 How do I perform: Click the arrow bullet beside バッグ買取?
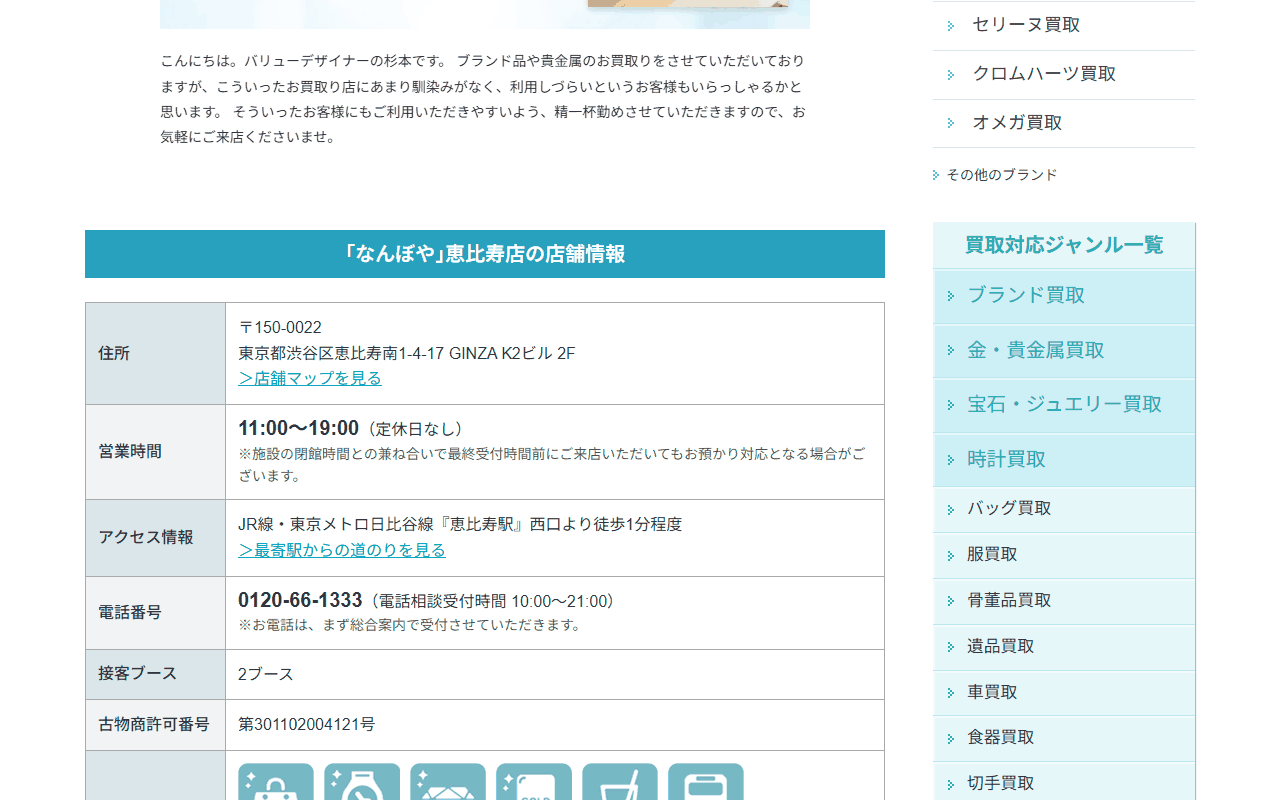tap(951, 510)
